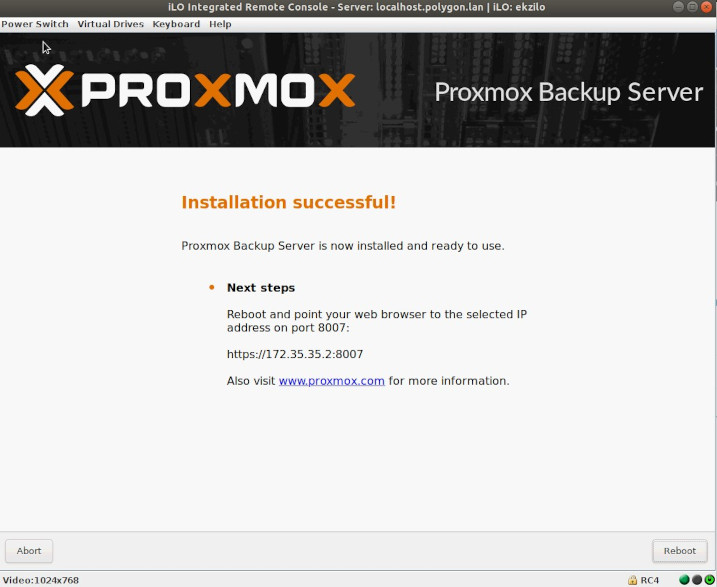Click the green power status icon
The height and width of the screenshot is (587, 717).
tap(709, 580)
